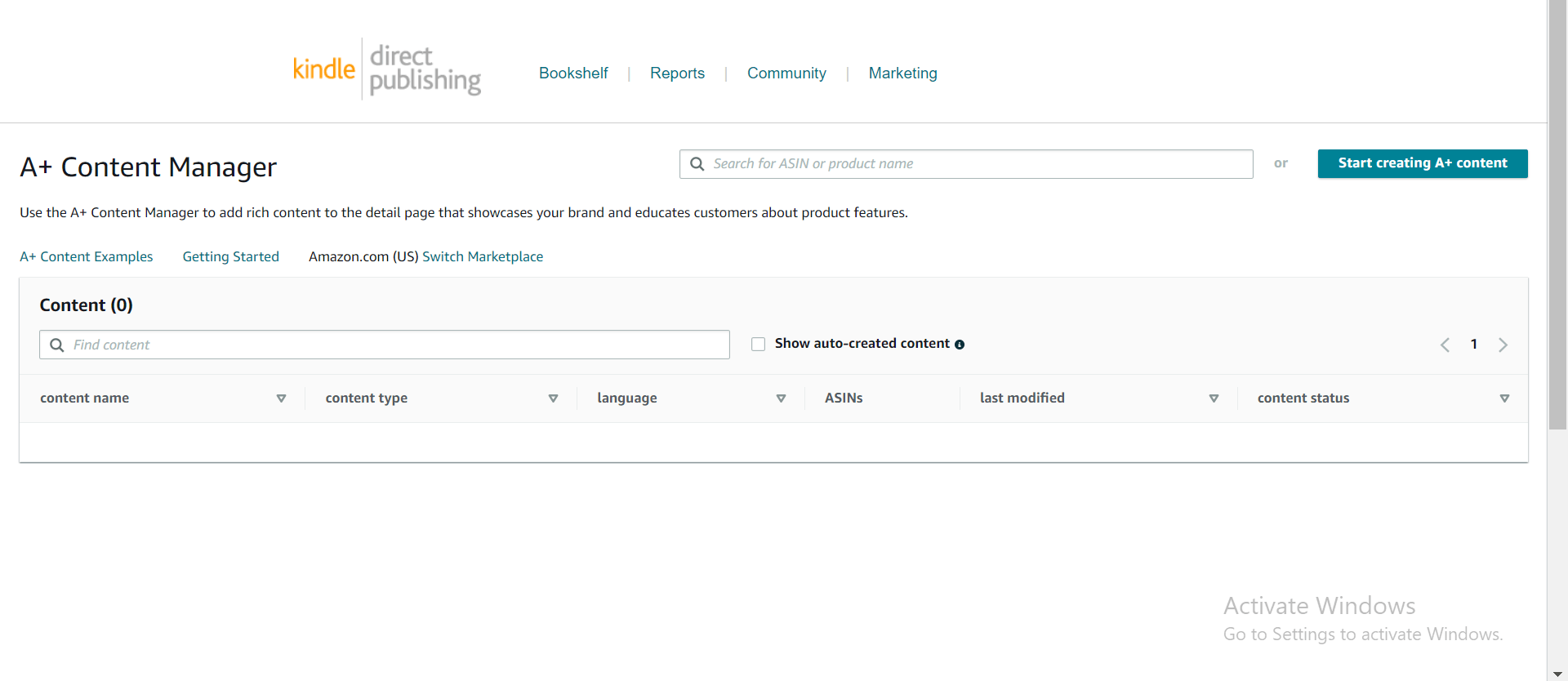
Task: Go to next page arrow
Action: click(1503, 345)
